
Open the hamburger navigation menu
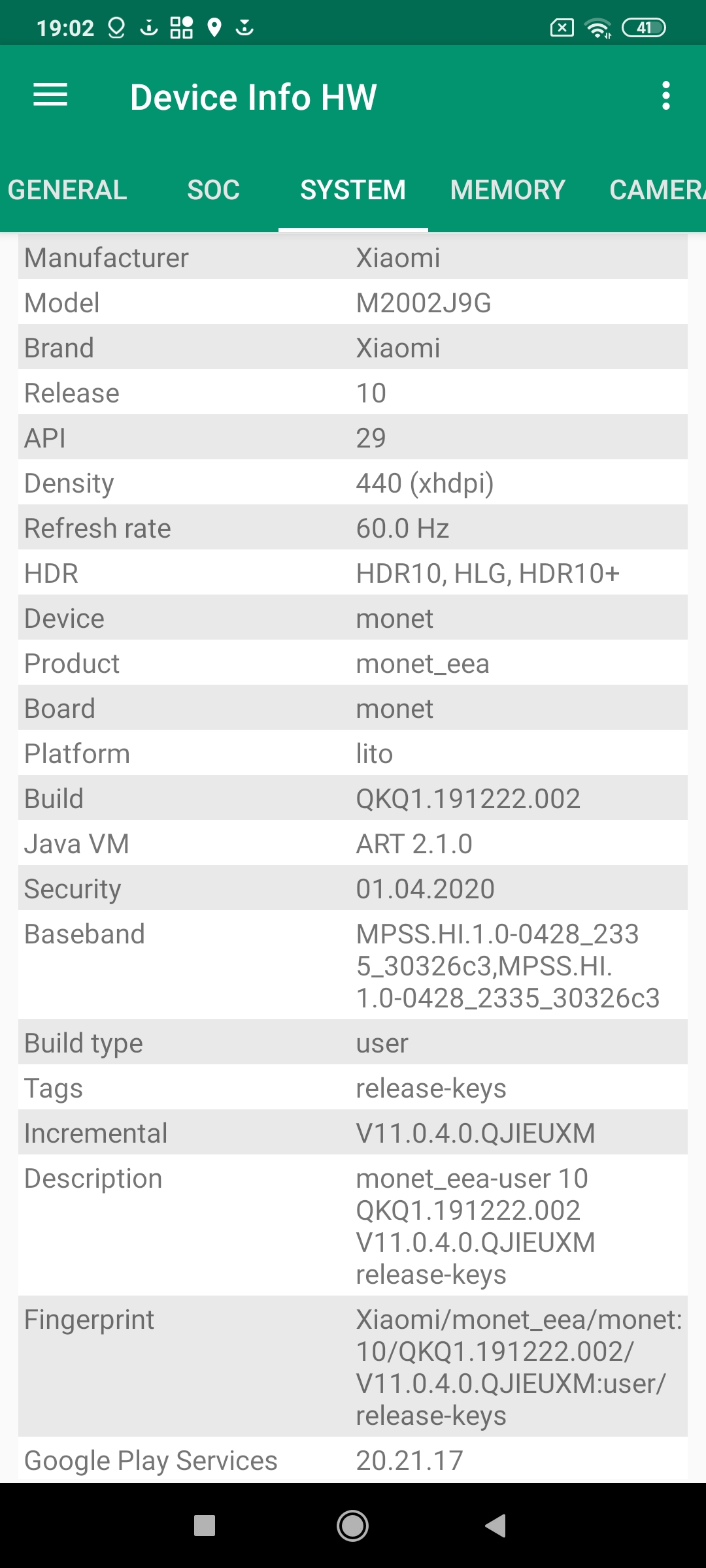[x=50, y=95]
